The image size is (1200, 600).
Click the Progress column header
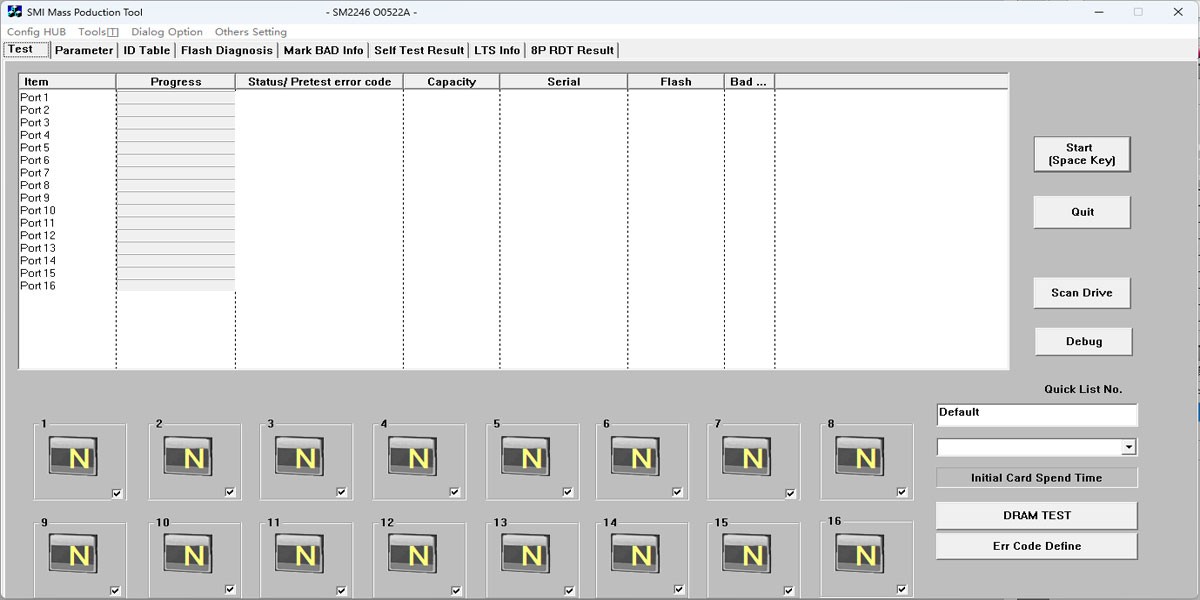176,82
